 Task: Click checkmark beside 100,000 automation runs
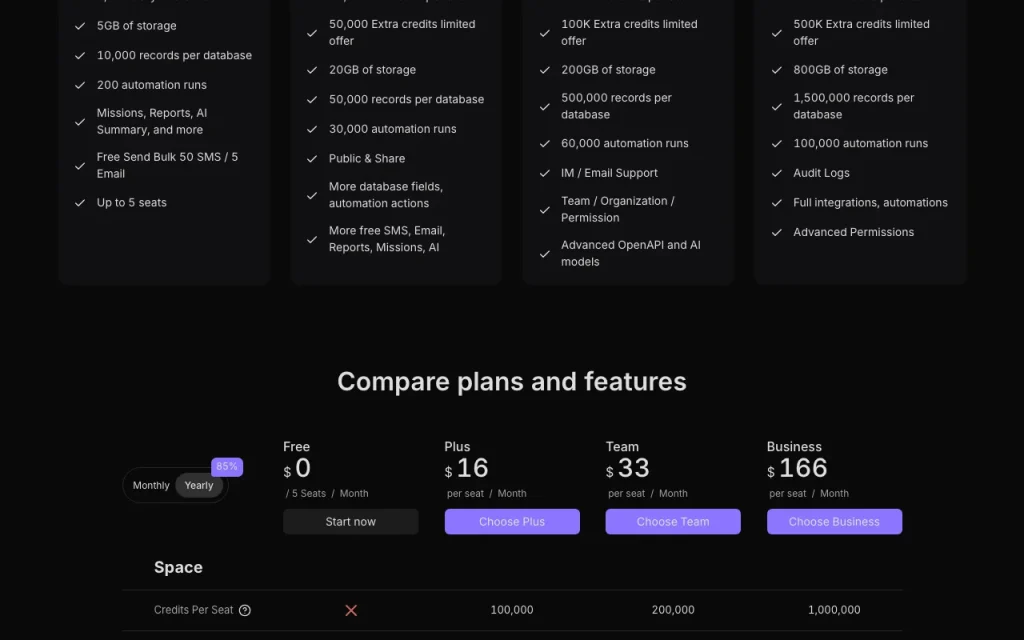click(x=776, y=144)
